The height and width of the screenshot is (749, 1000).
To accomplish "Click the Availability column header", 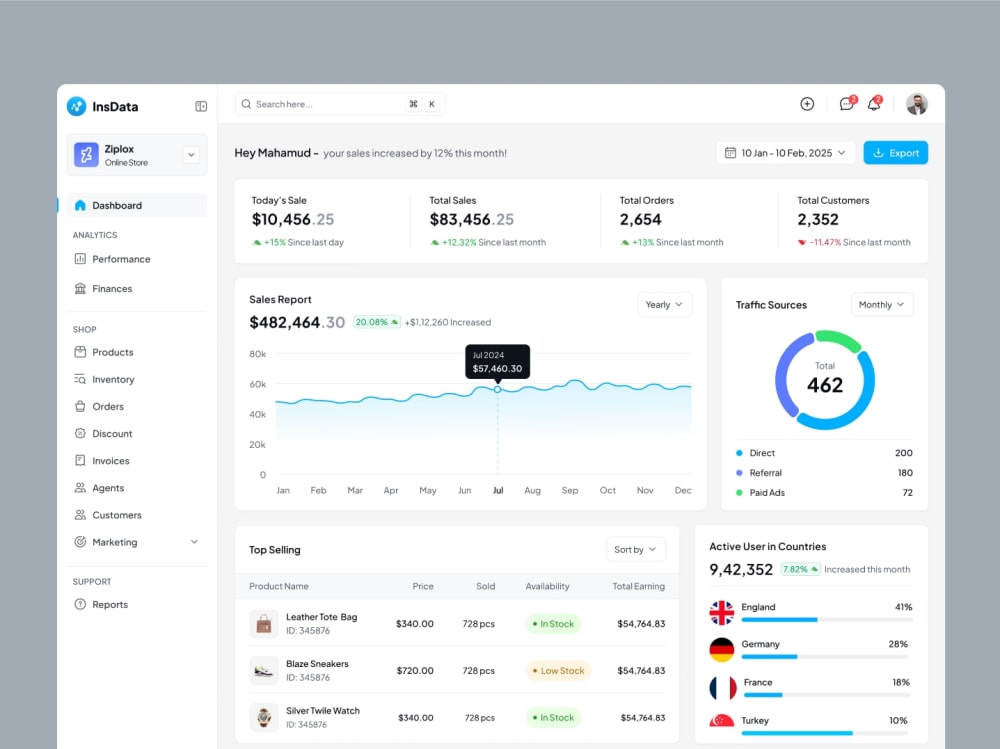I will [547, 586].
